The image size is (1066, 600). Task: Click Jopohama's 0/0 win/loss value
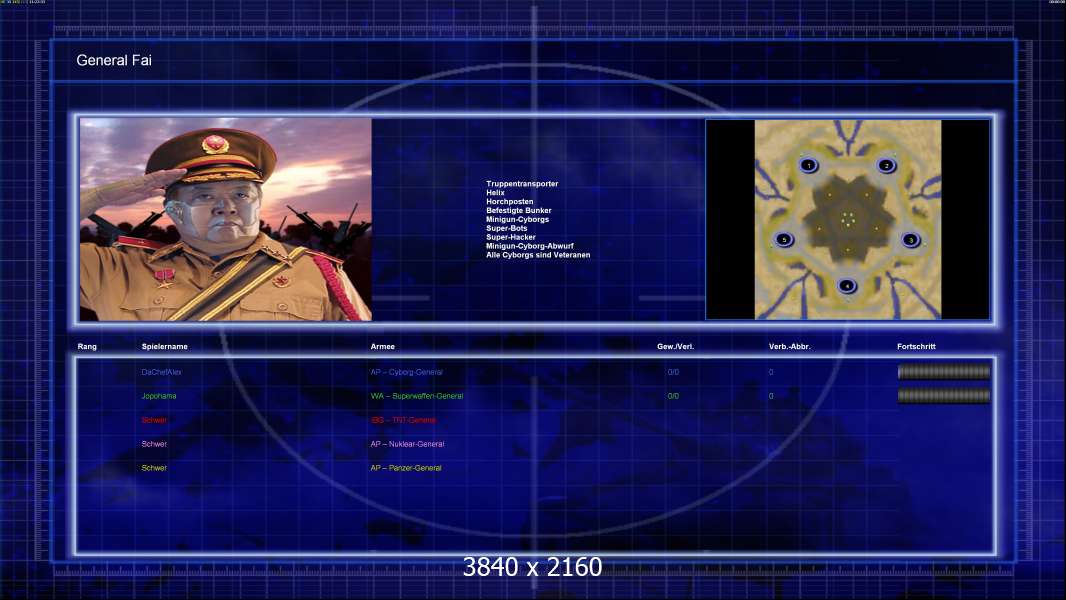click(673, 396)
